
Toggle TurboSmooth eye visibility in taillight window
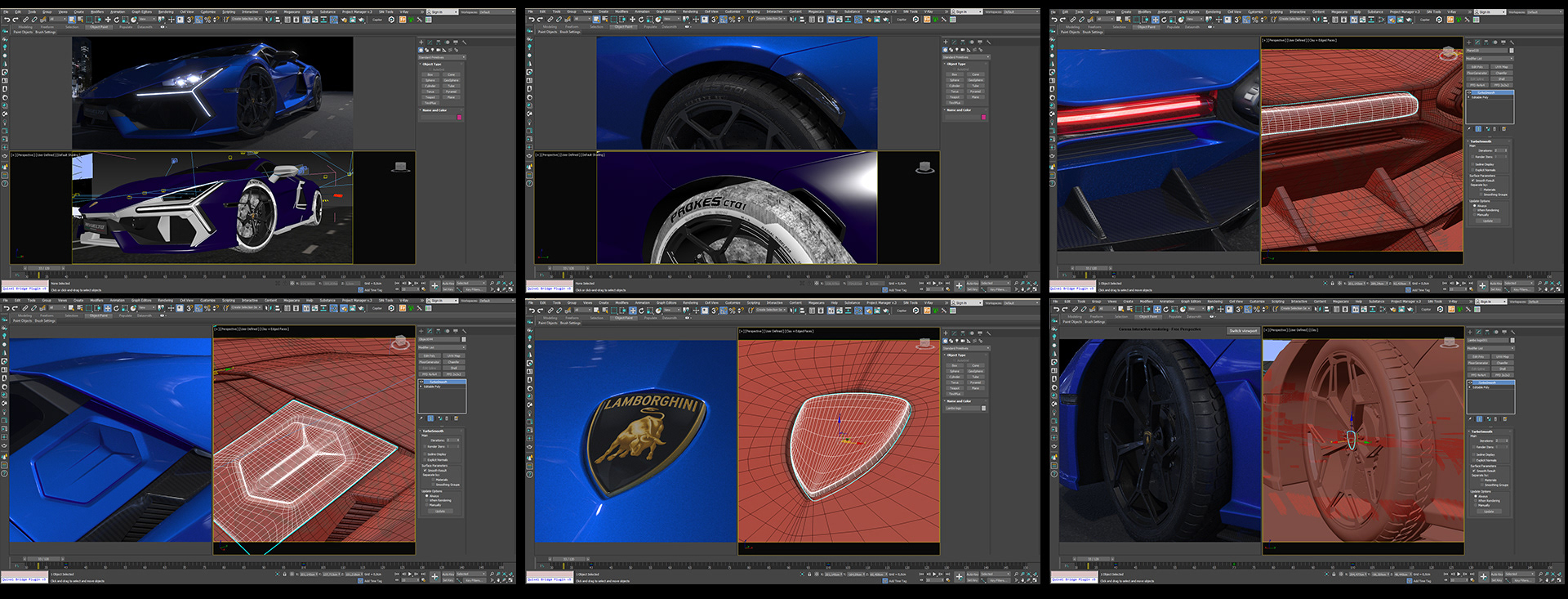click(1469, 92)
